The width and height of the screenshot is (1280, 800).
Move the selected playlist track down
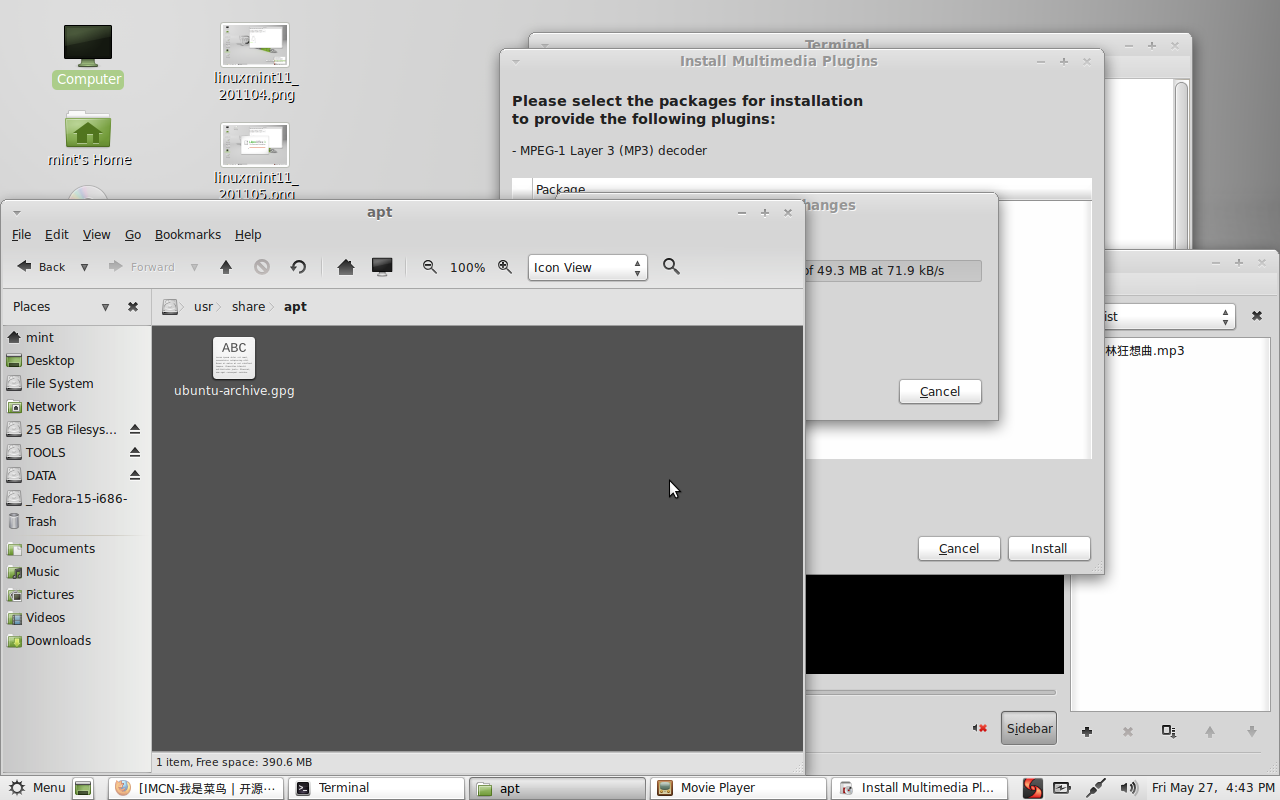click(x=1251, y=732)
